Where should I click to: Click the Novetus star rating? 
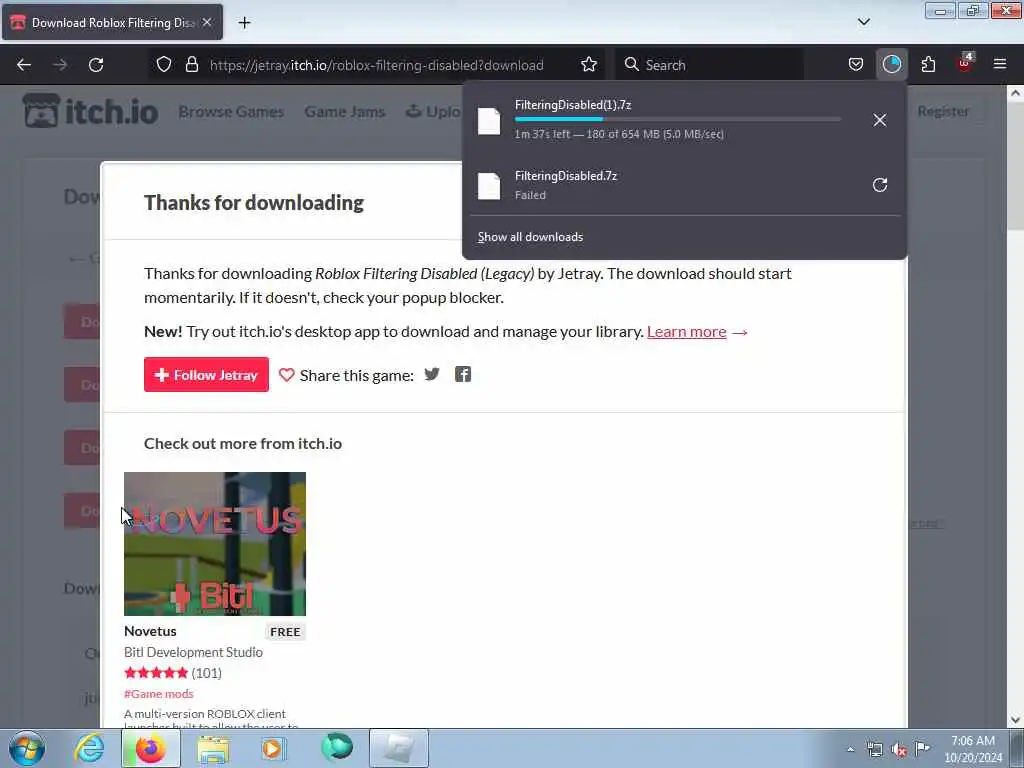coord(156,673)
